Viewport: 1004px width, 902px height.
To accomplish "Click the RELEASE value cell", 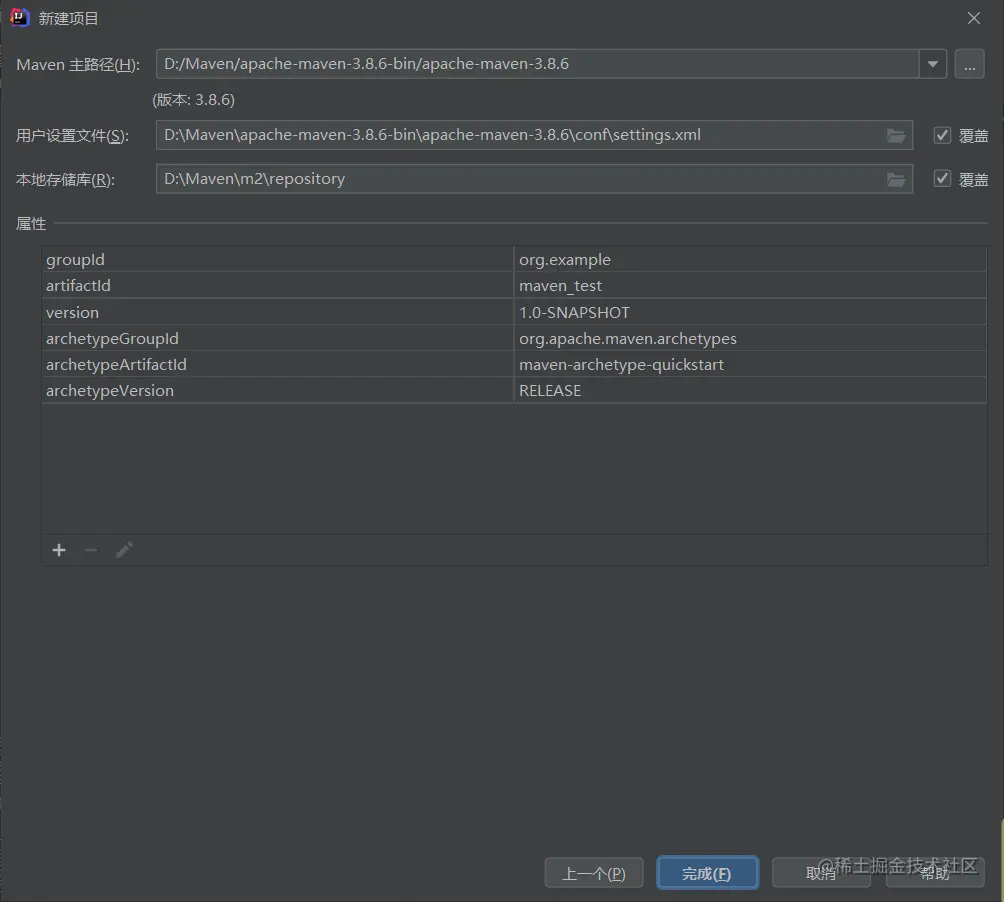I will tap(750, 391).
